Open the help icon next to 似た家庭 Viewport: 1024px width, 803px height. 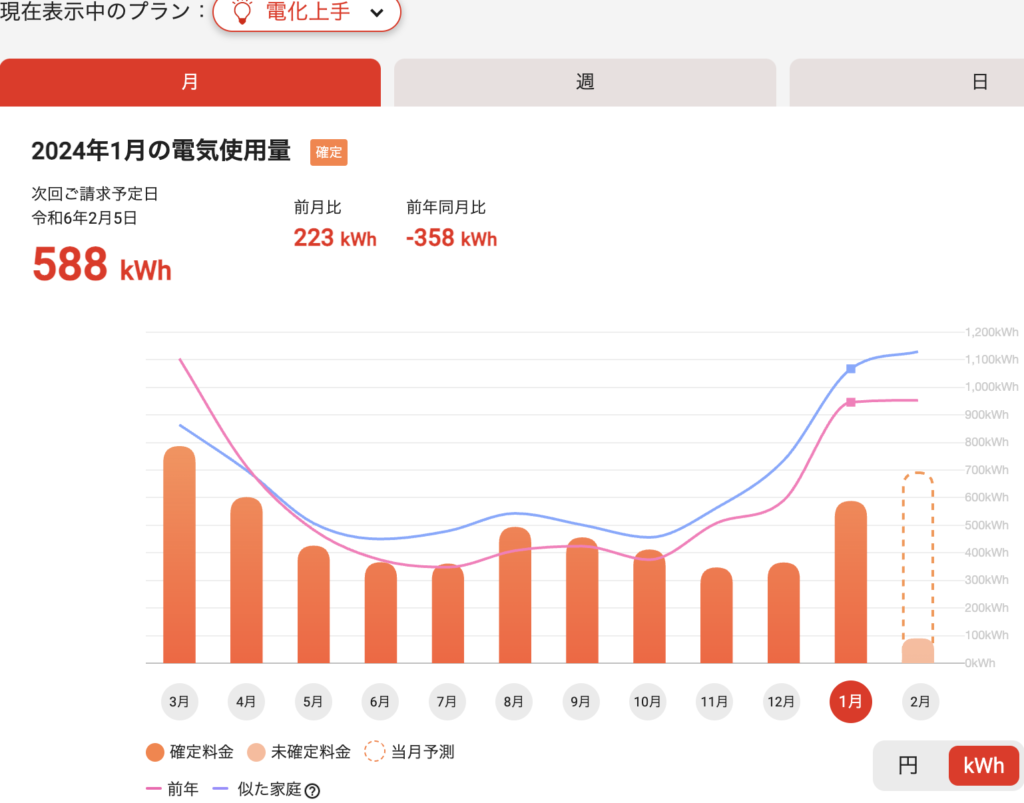point(312,791)
